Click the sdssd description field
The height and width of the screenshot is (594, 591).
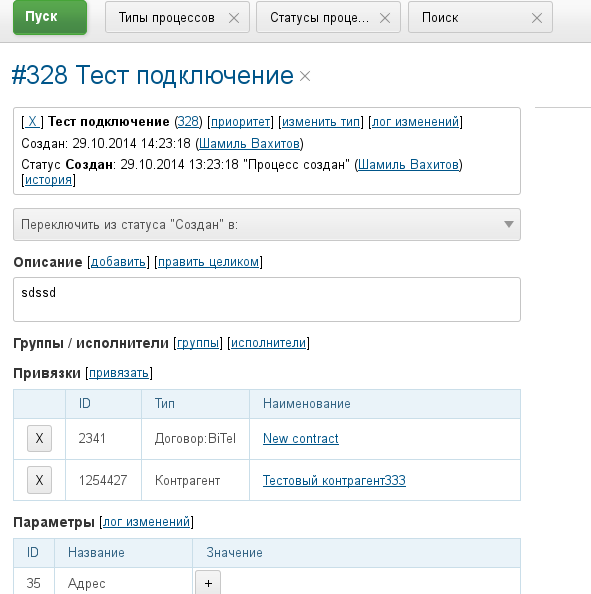coord(267,299)
